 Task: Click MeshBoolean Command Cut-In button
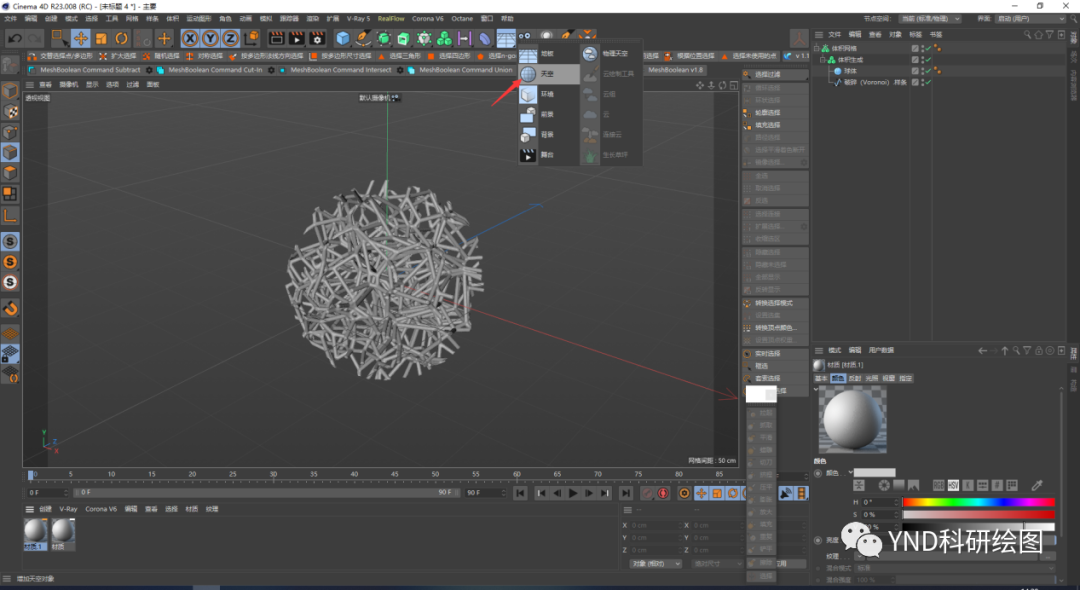click(210, 70)
